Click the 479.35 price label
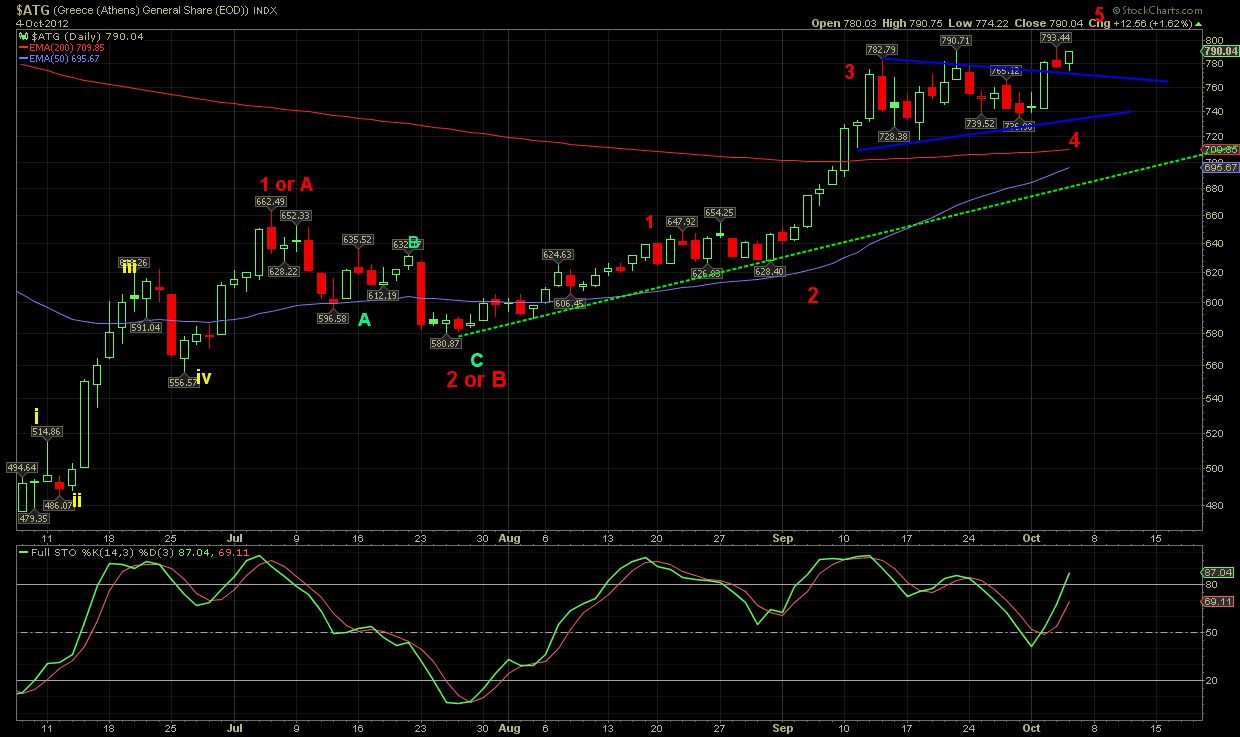This screenshot has height=737, width=1240. [x=33, y=518]
